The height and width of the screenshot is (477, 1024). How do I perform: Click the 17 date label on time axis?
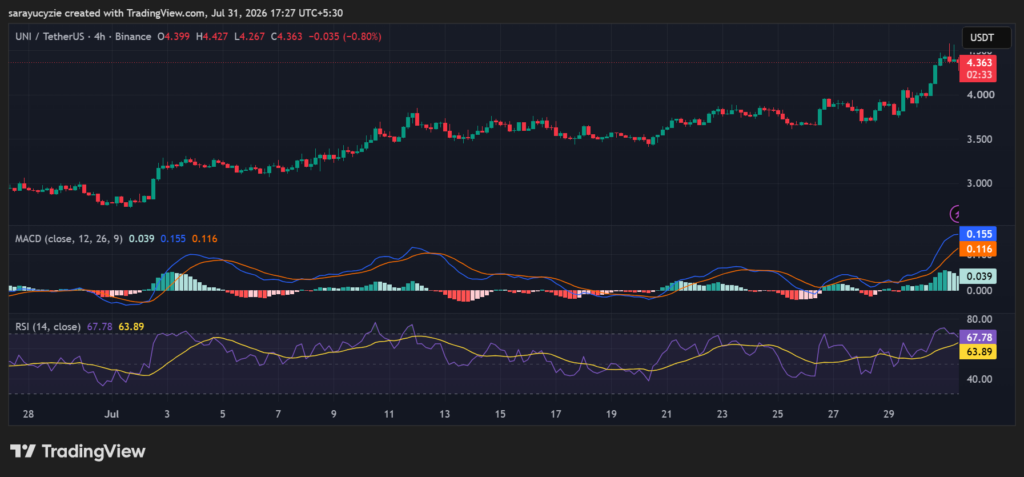556,414
